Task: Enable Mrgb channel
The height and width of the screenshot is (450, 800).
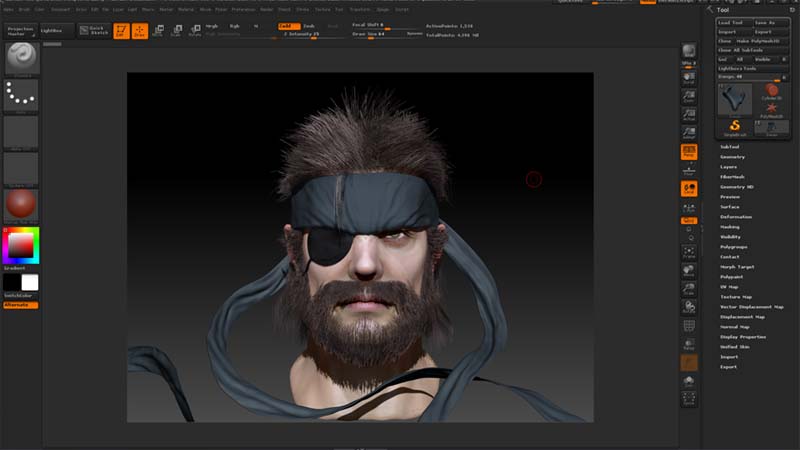Action: pyautogui.click(x=212, y=26)
